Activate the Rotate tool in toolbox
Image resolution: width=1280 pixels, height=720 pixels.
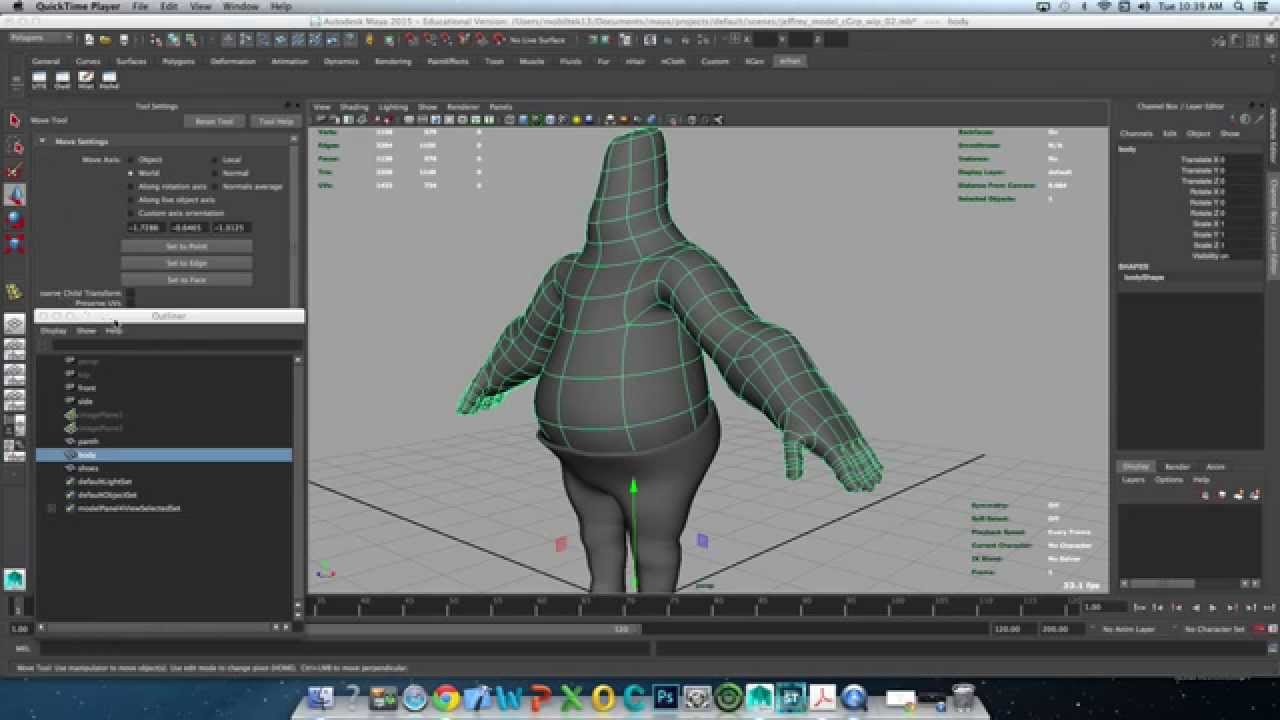15,219
